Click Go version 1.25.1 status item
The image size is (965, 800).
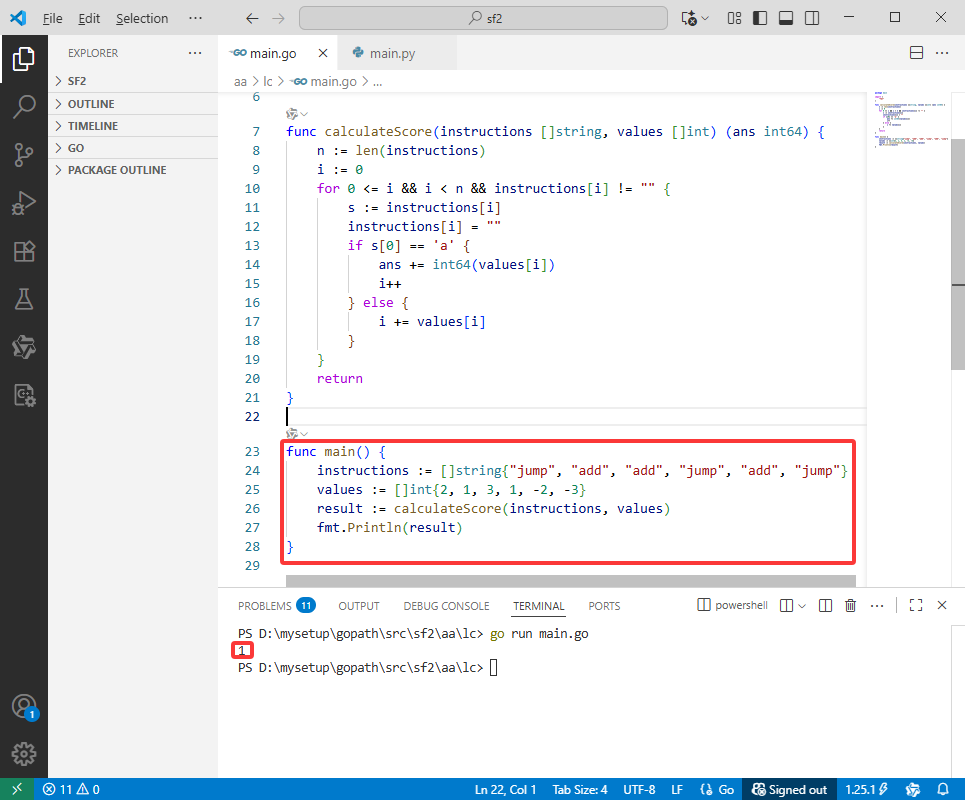pyautogui.click(x=867, y=789)
